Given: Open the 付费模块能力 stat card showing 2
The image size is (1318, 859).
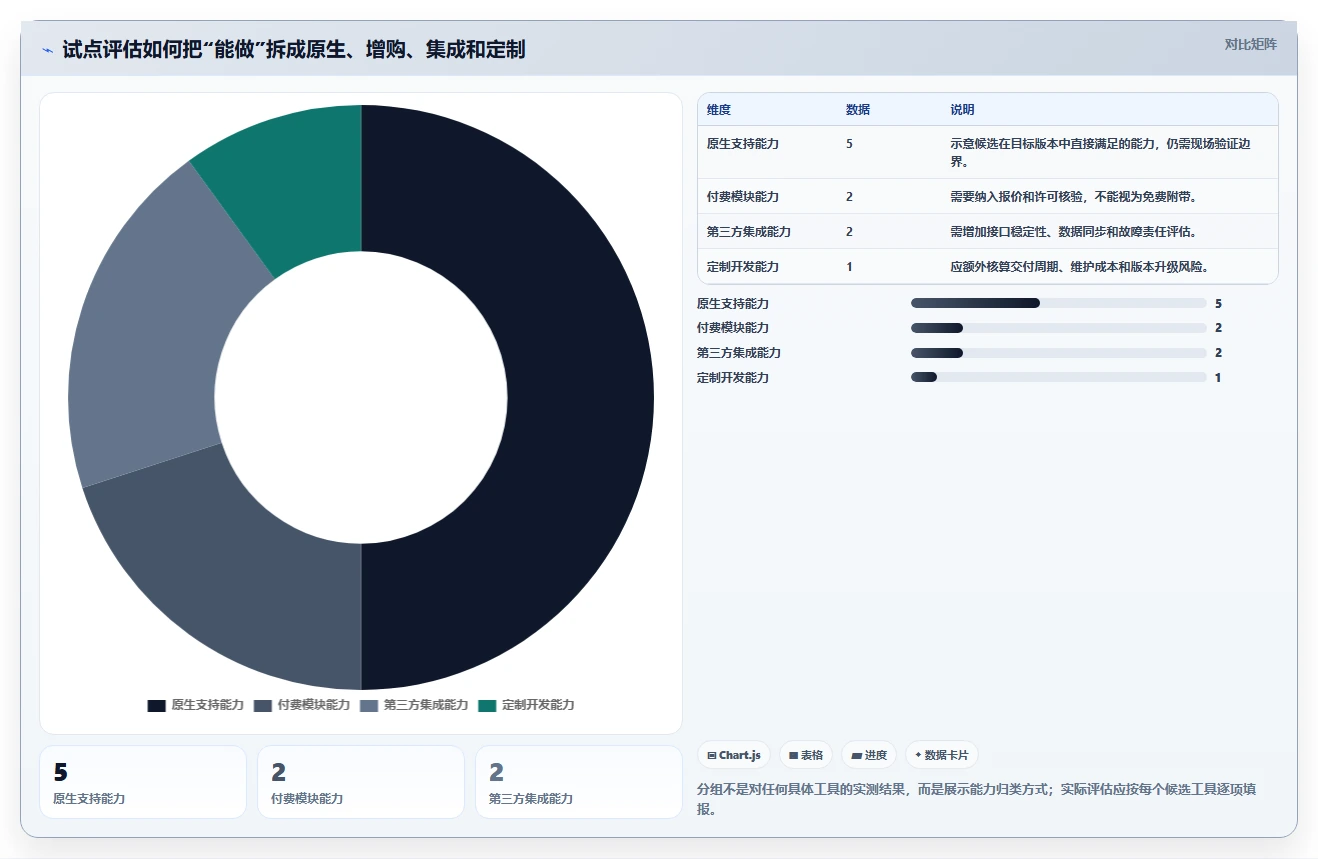Looking at the screenshot, I should pyautogui.click(x=361, y=782).
